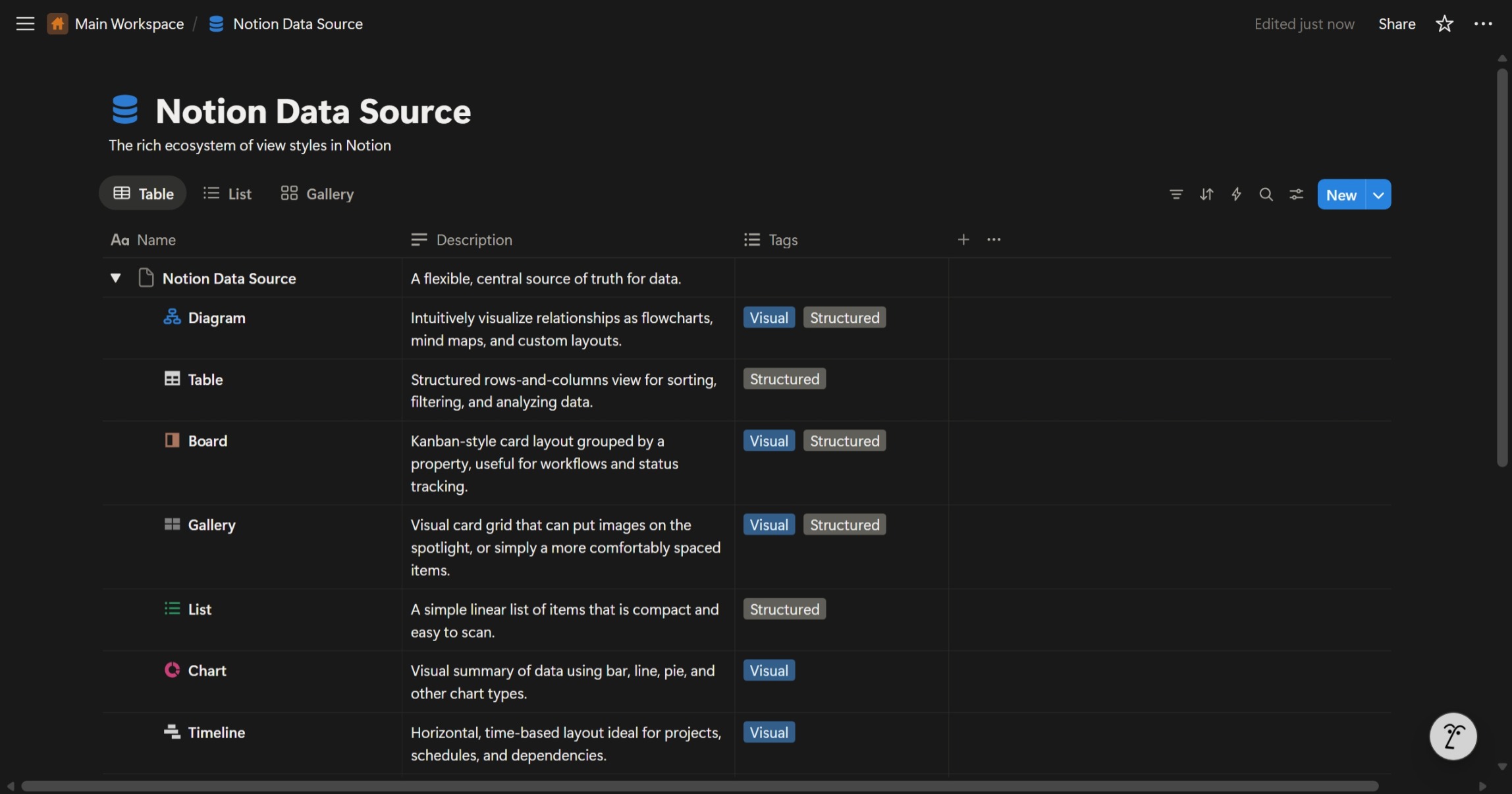Switch to the List view tab

[x=228, y=194]
